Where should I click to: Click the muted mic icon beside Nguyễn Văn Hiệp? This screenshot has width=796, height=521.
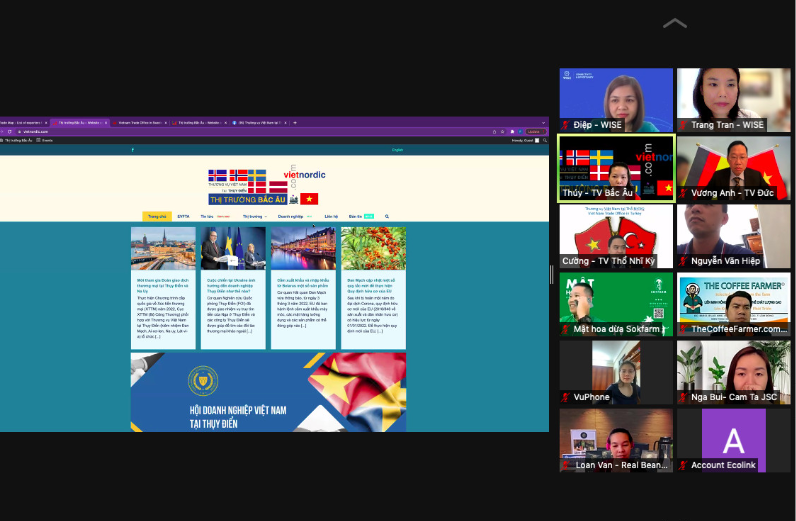point(684,261)
